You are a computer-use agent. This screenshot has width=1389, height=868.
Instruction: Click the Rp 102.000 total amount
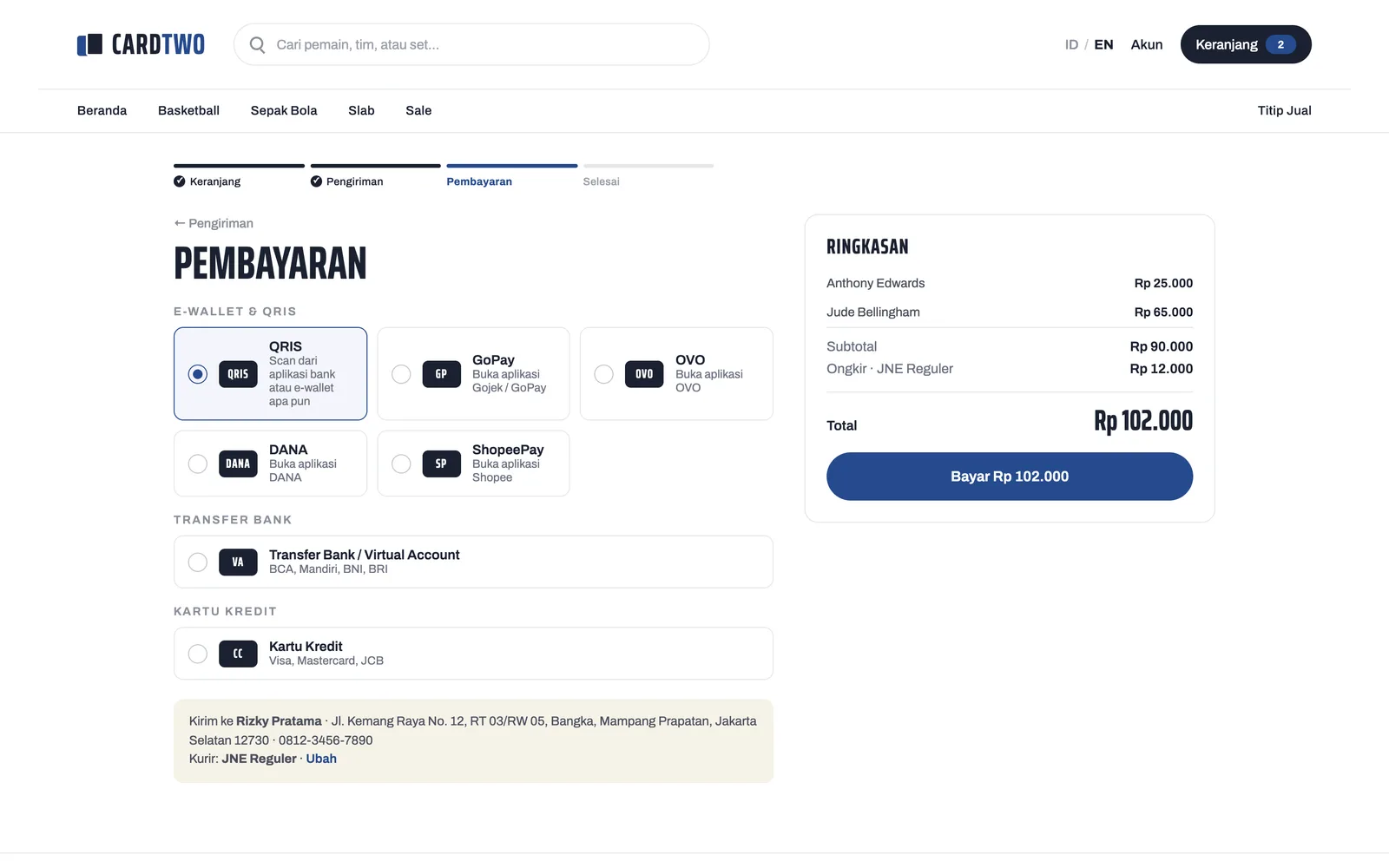[x=1143, y=421]
